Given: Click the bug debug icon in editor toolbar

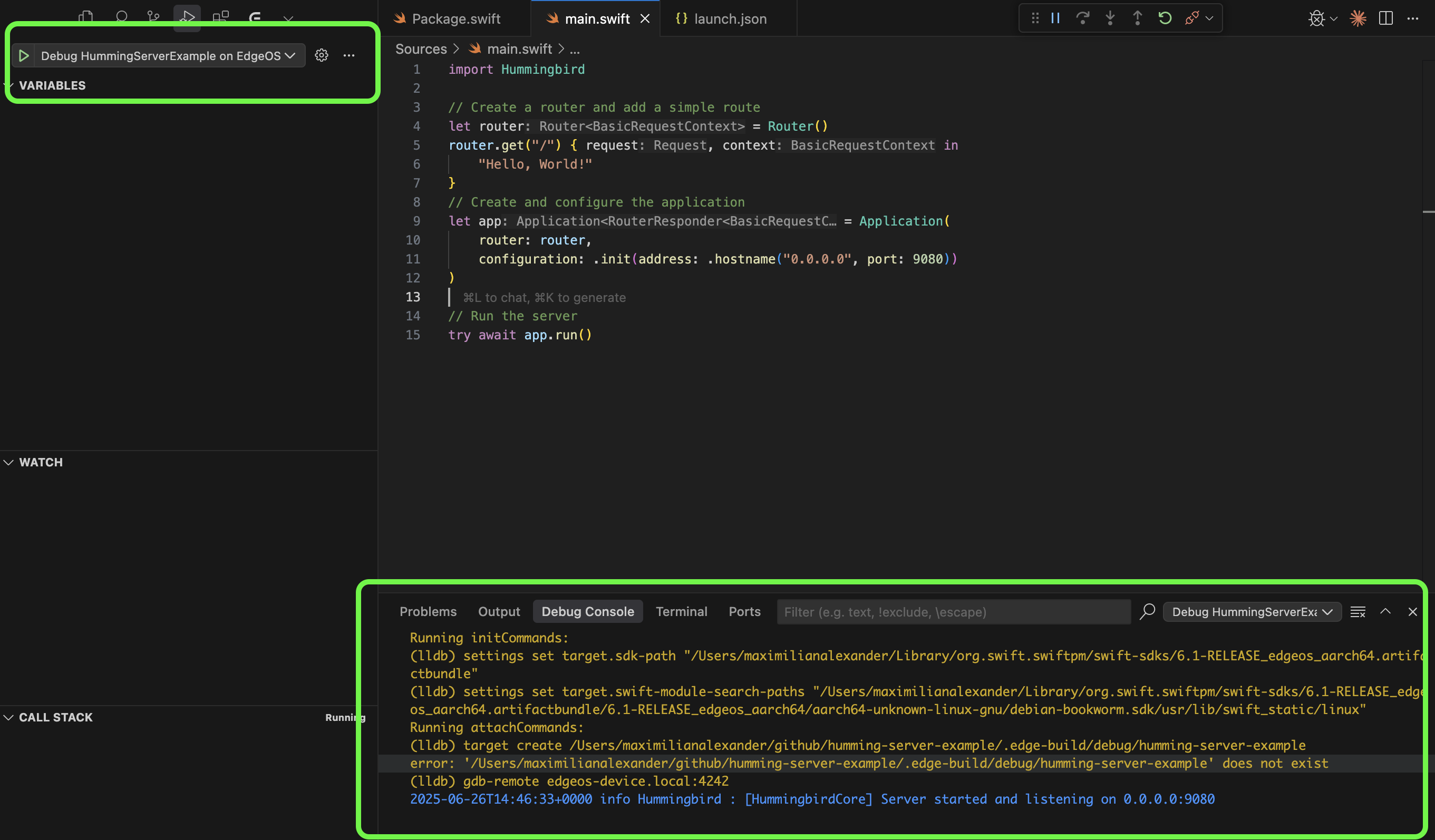Looking at the screenshot, I should [1316, 19].
